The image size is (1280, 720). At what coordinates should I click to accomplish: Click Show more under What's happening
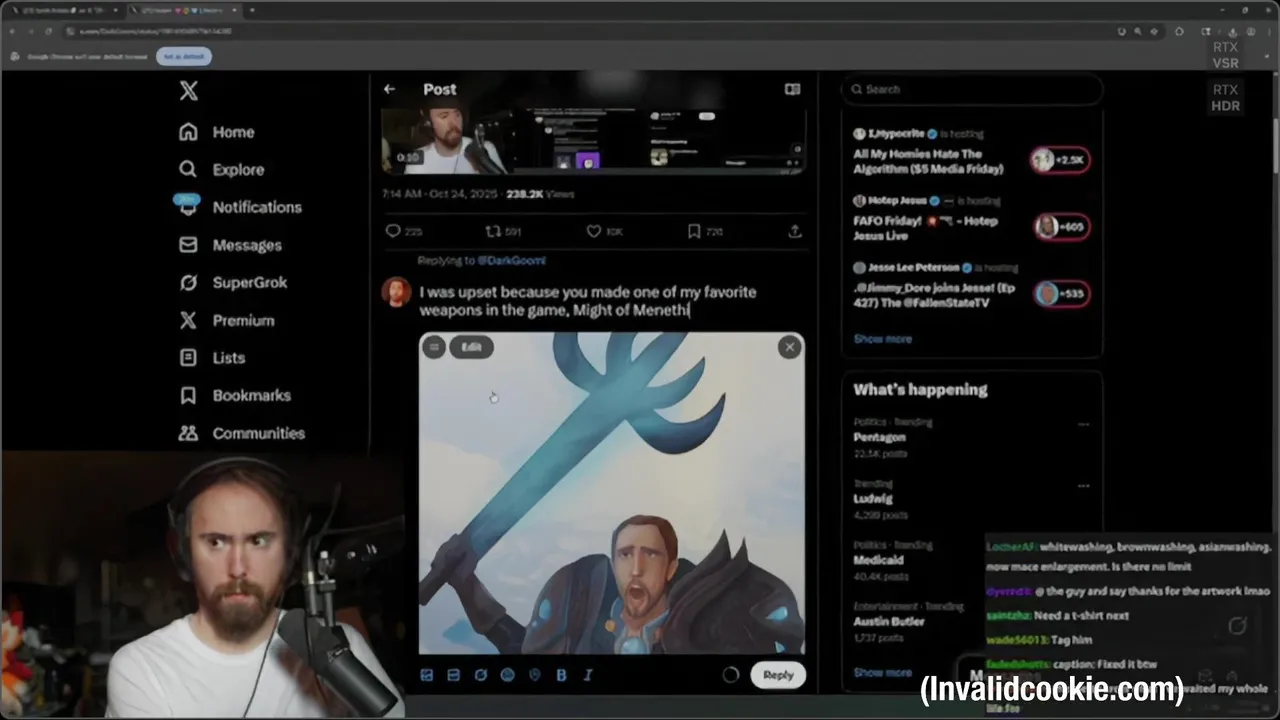882,673
